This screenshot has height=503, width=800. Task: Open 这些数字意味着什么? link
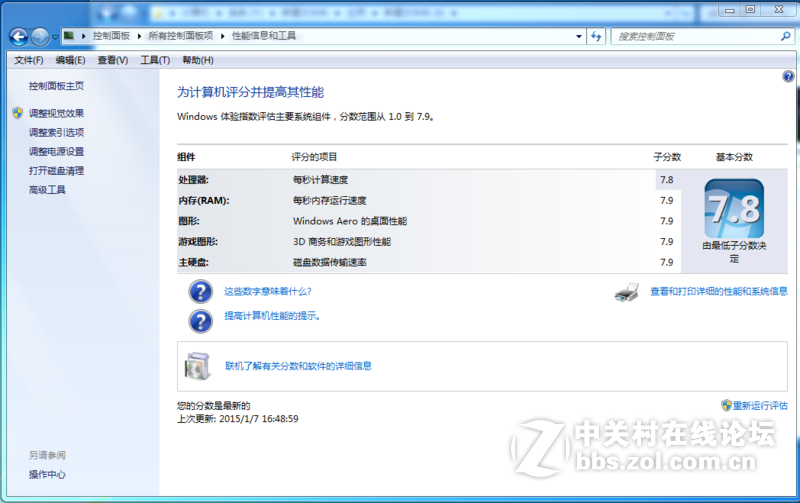268,291
